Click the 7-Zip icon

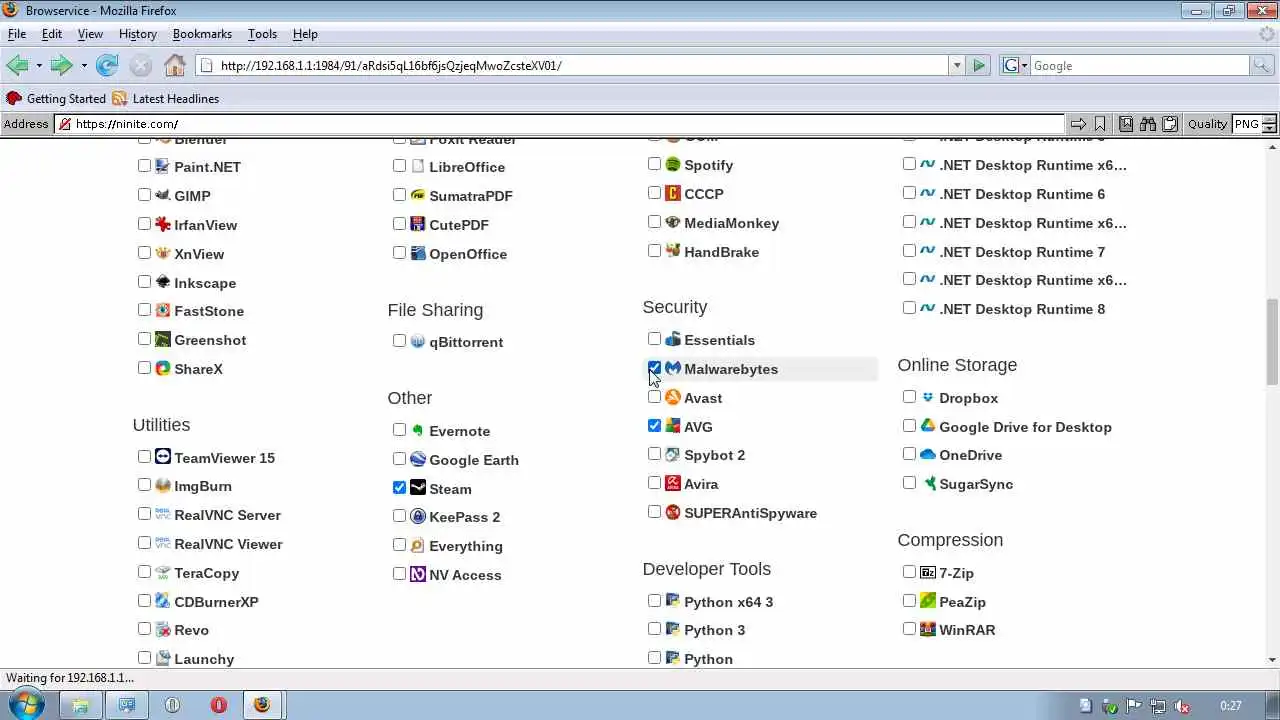click(x=928, y=572)
